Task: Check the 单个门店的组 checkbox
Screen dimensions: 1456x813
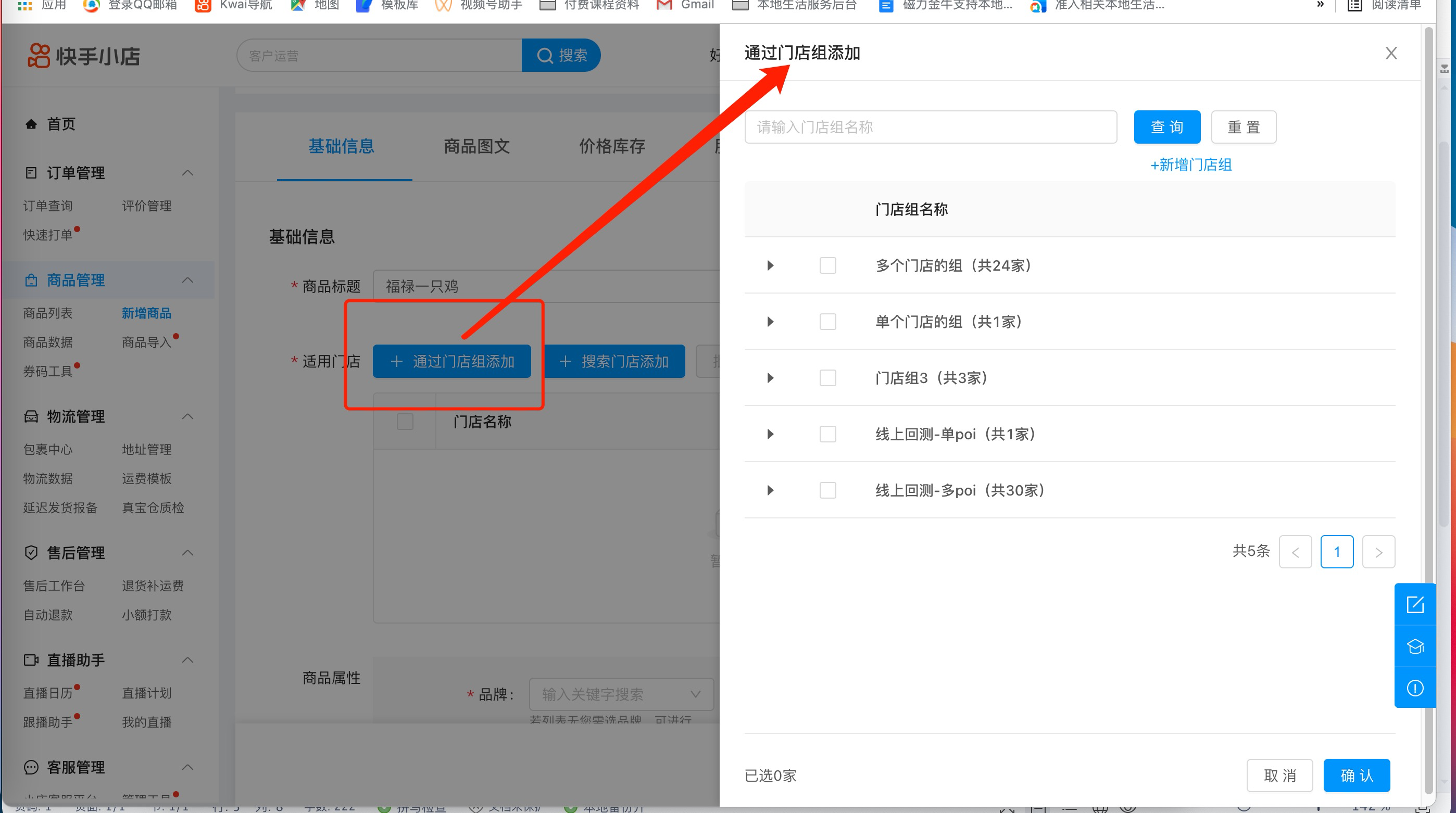Action: point(827,322)
